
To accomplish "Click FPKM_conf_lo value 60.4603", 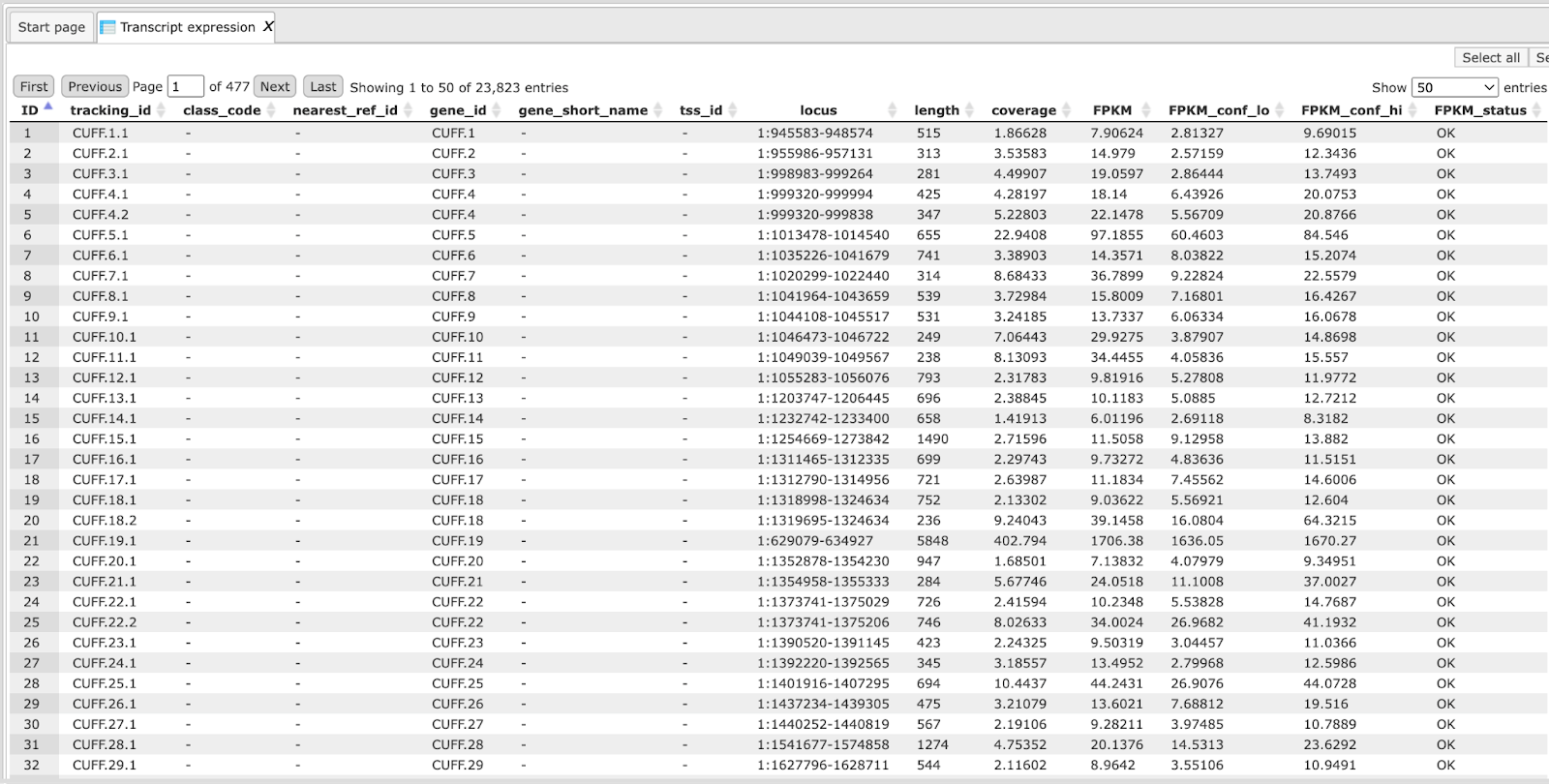I will coord(1197,235).
